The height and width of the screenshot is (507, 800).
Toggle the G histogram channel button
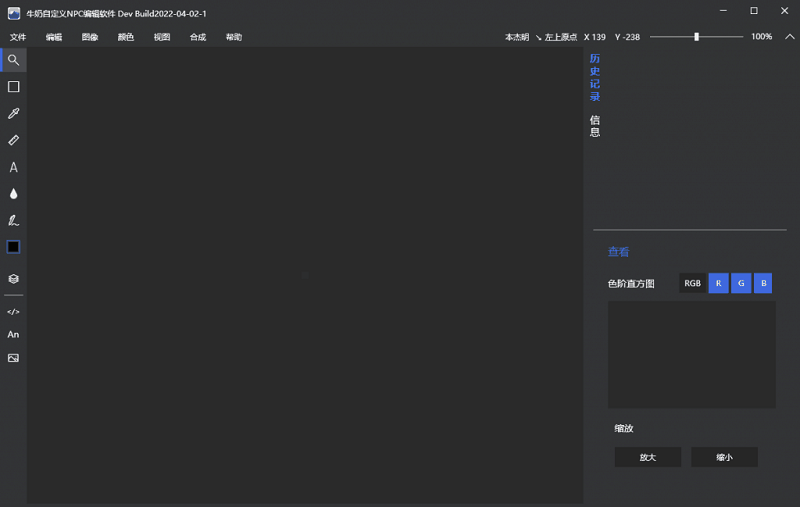741,283
